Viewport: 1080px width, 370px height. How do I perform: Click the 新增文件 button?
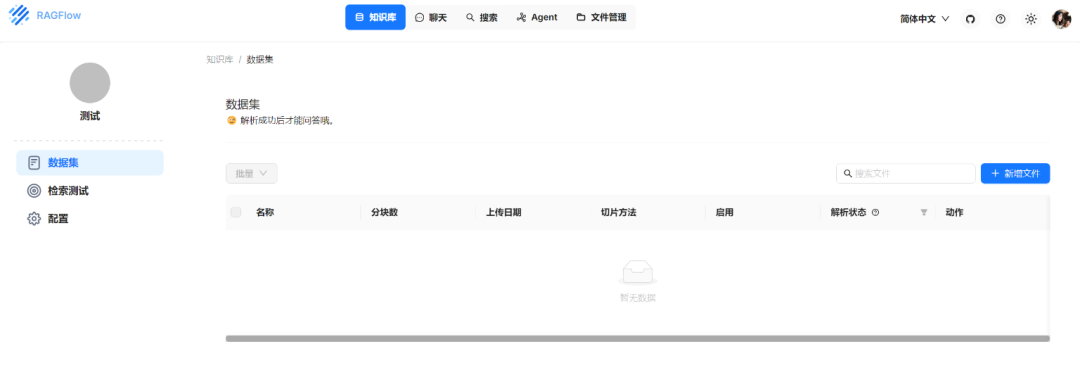point(1015,174)
